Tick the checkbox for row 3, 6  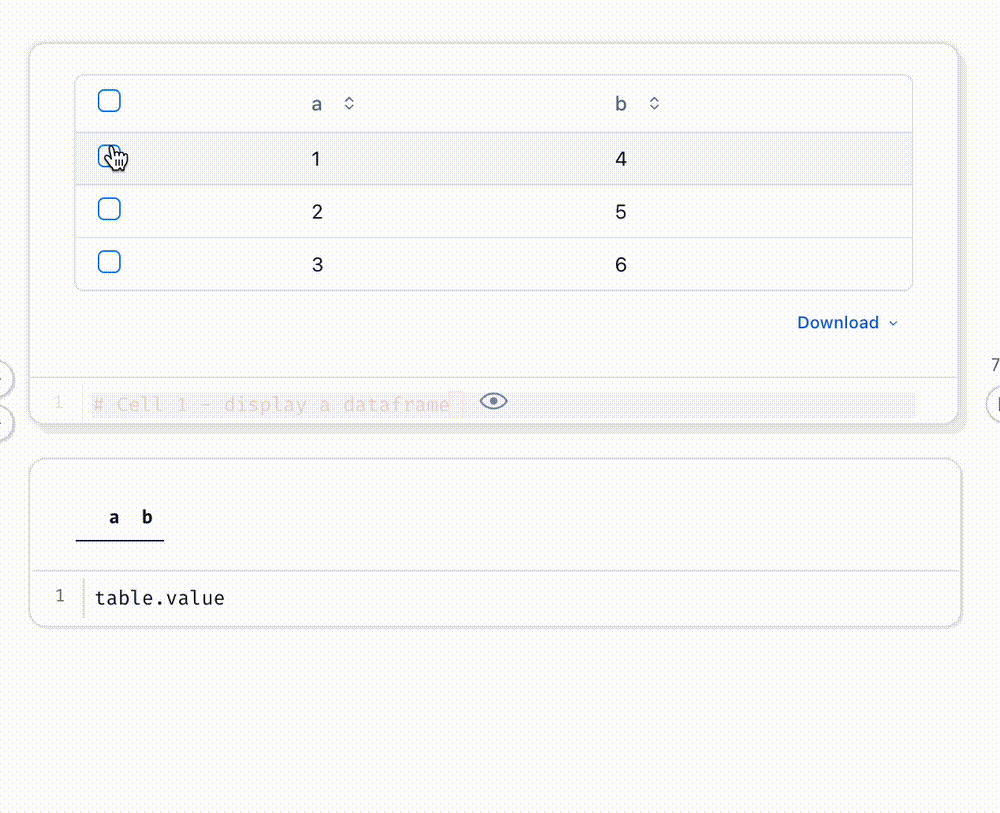coord(109,262)
